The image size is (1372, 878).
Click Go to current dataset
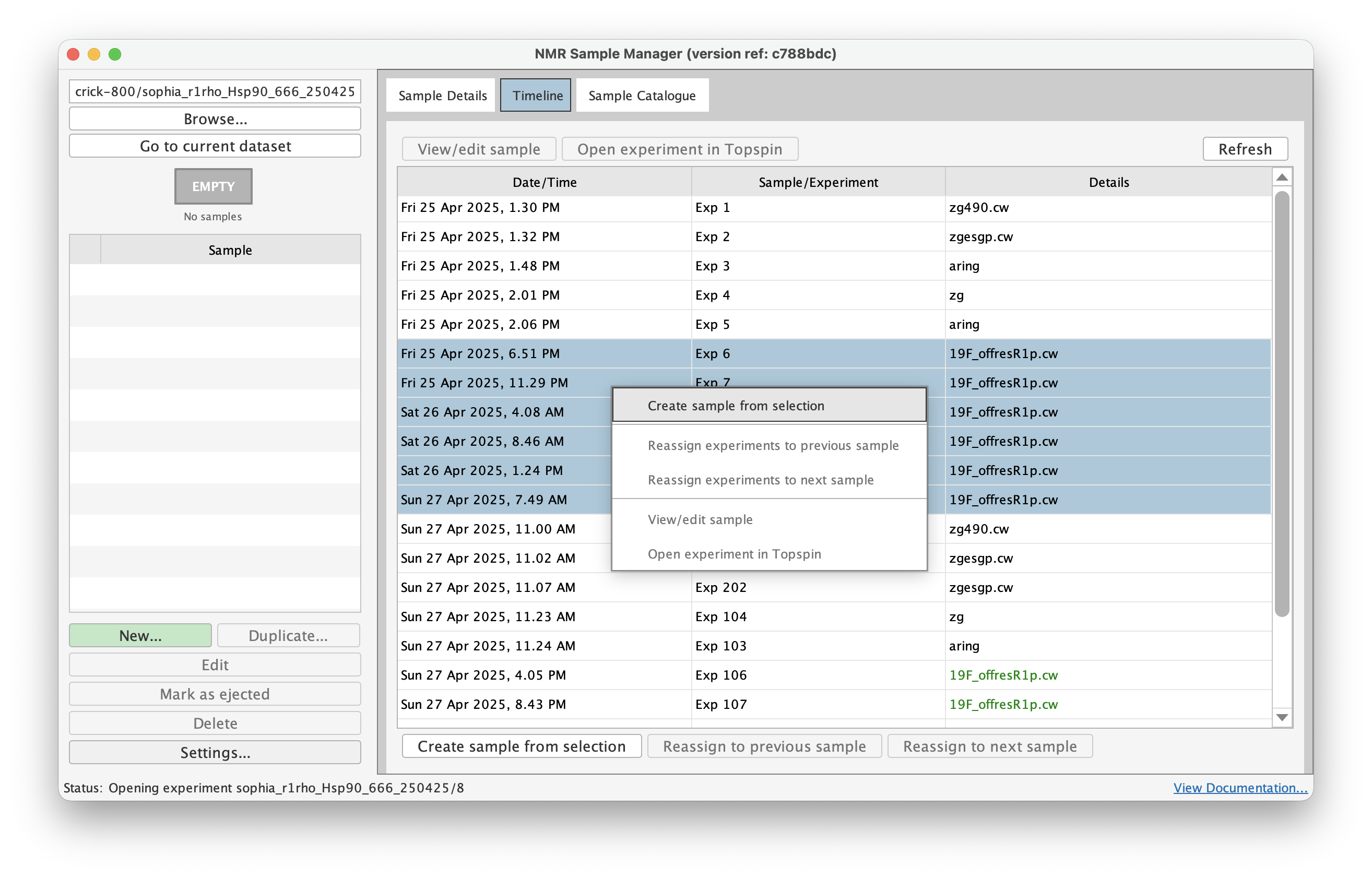click(215, 146)
